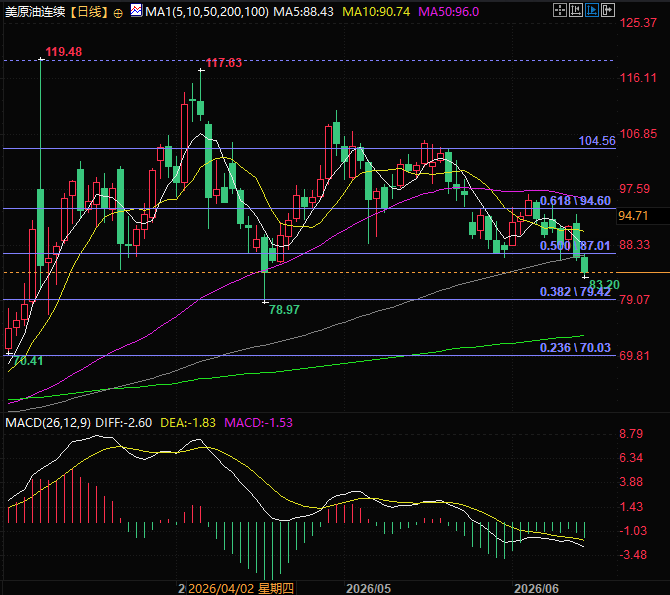670x595 pixels.
Task: Select the 0.618 \ 94.60 Fibonacci level
Action: (x=575, y=200)
